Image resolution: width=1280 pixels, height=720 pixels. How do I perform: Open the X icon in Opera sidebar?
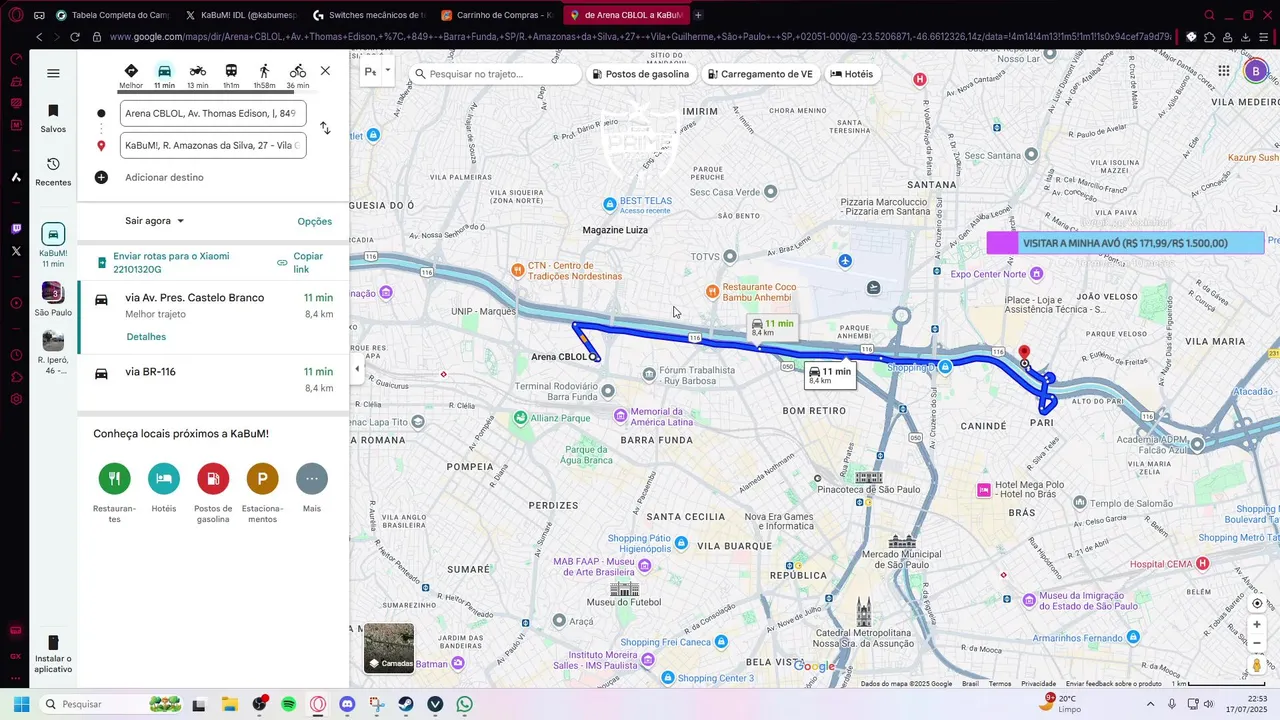pyautogui.click(x=16, y=251)
